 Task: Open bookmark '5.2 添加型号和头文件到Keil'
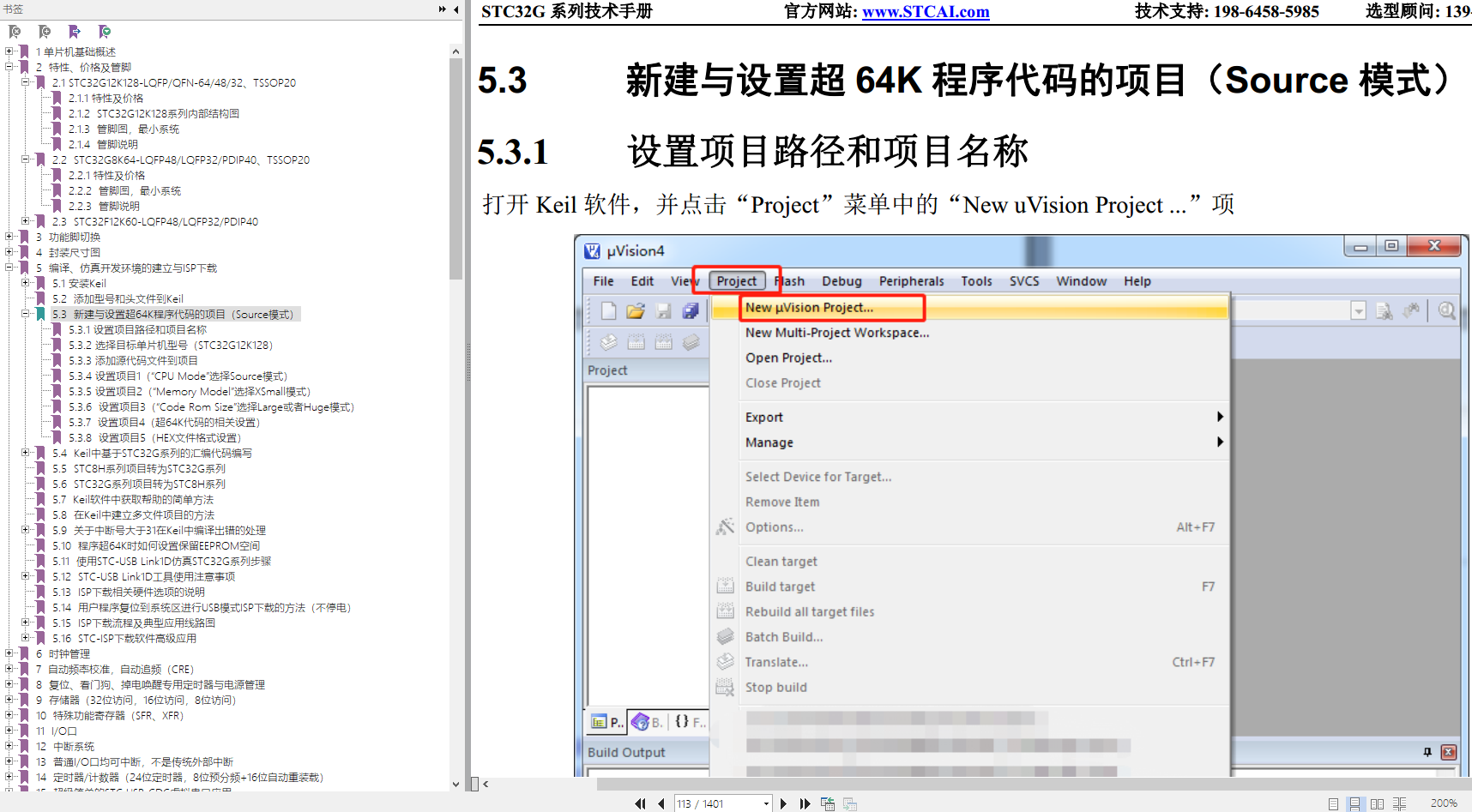coord(118,299)
